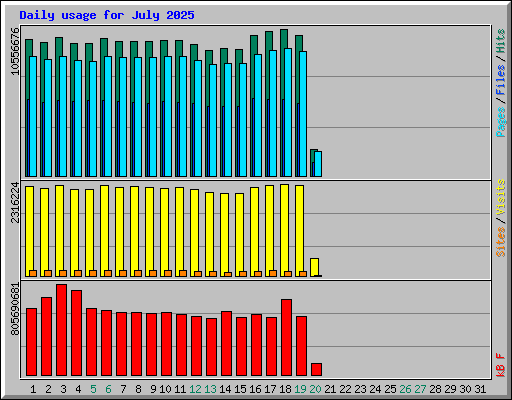Click the orange sites bar for day 10
Viewport: 512px width, 400px height.
click(168, 273)
